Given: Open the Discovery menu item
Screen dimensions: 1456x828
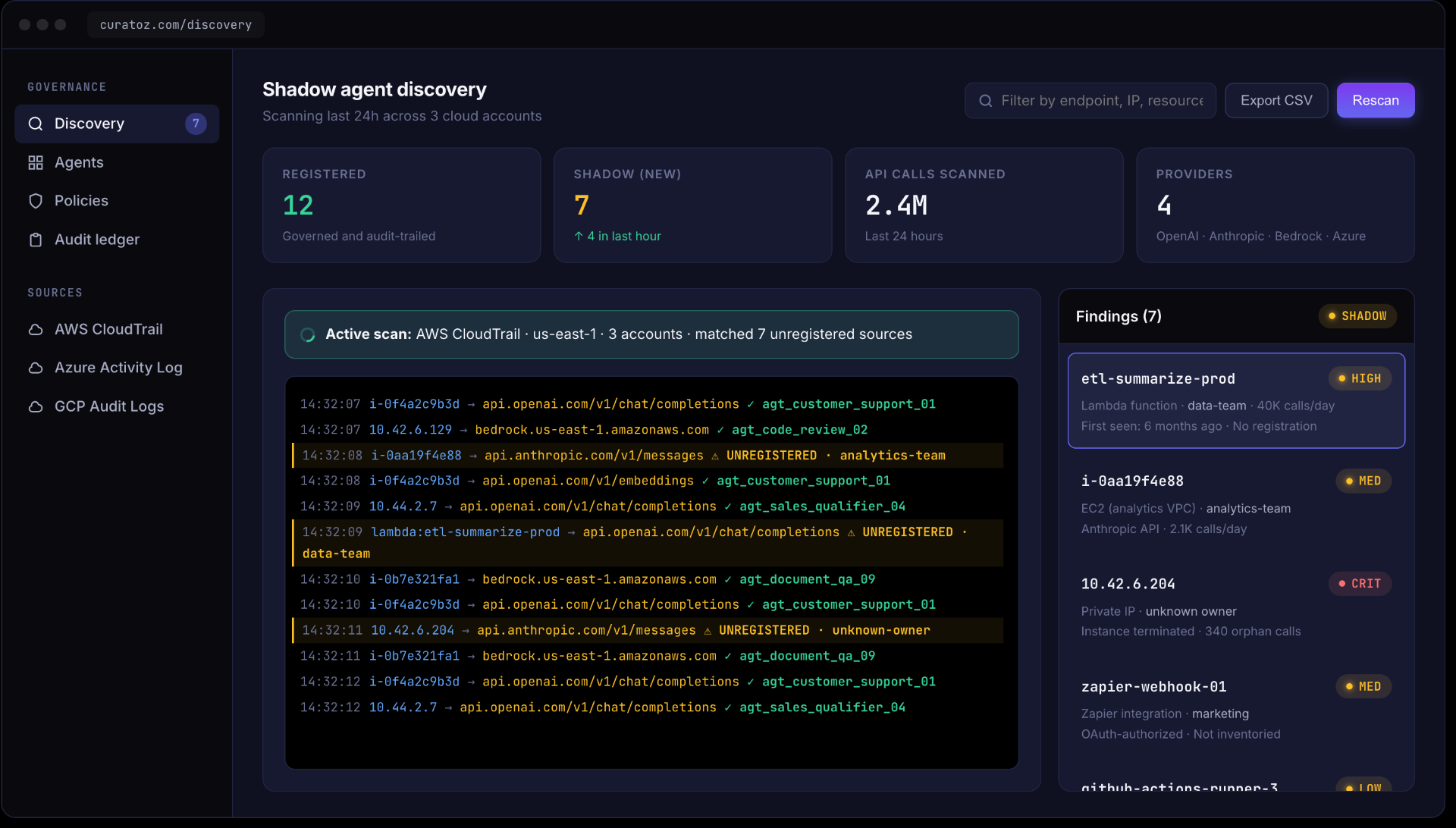Looking at the screenshot, I should pyautogui.click(x=117, y=124).
